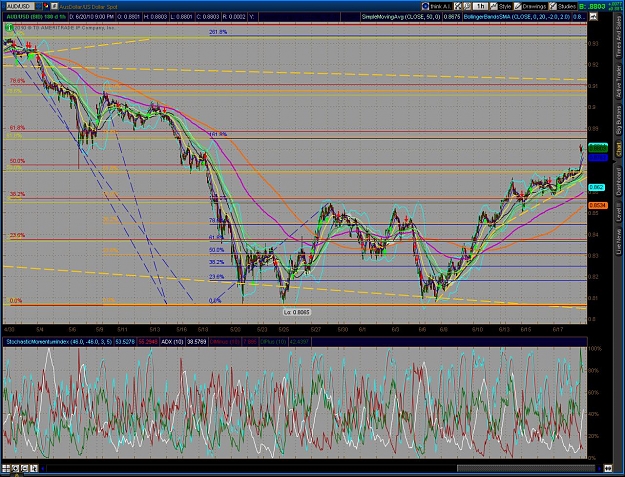Click the blue 161.8% Fibonacci label

218,134
